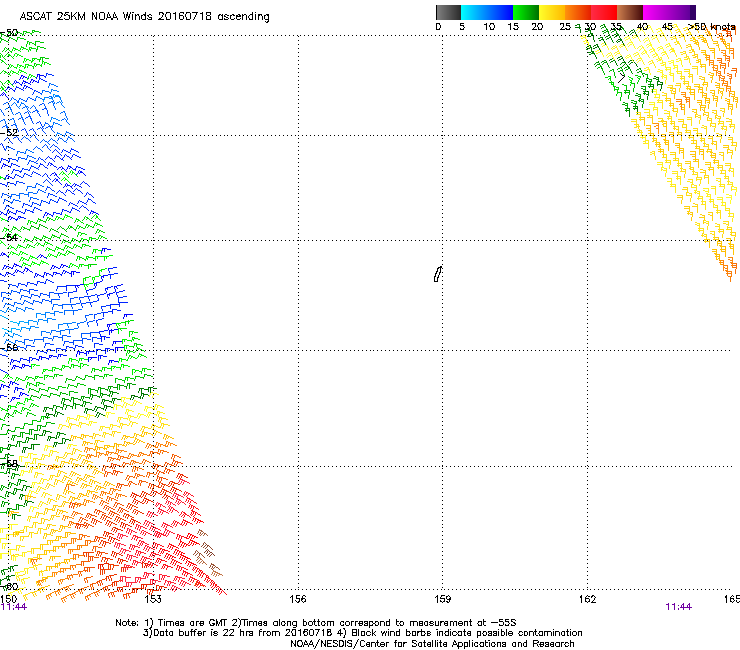The image size is (740, 650).
Task: Click the -54 latitude label
Action: click(x=10, y=237)
